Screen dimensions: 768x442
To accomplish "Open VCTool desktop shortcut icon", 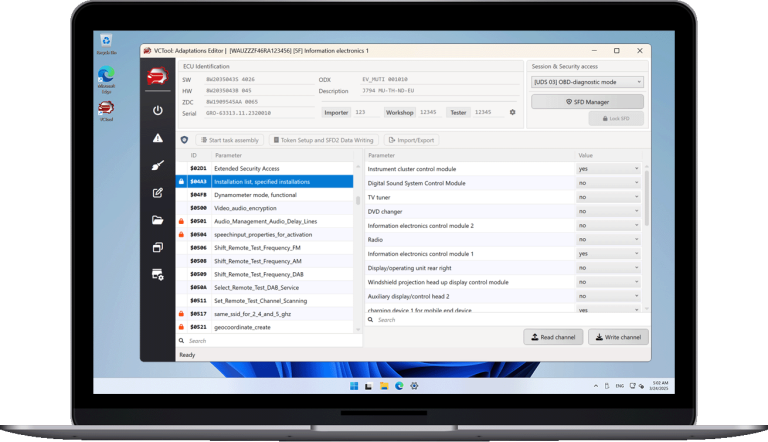I will [x=106, y=108].
